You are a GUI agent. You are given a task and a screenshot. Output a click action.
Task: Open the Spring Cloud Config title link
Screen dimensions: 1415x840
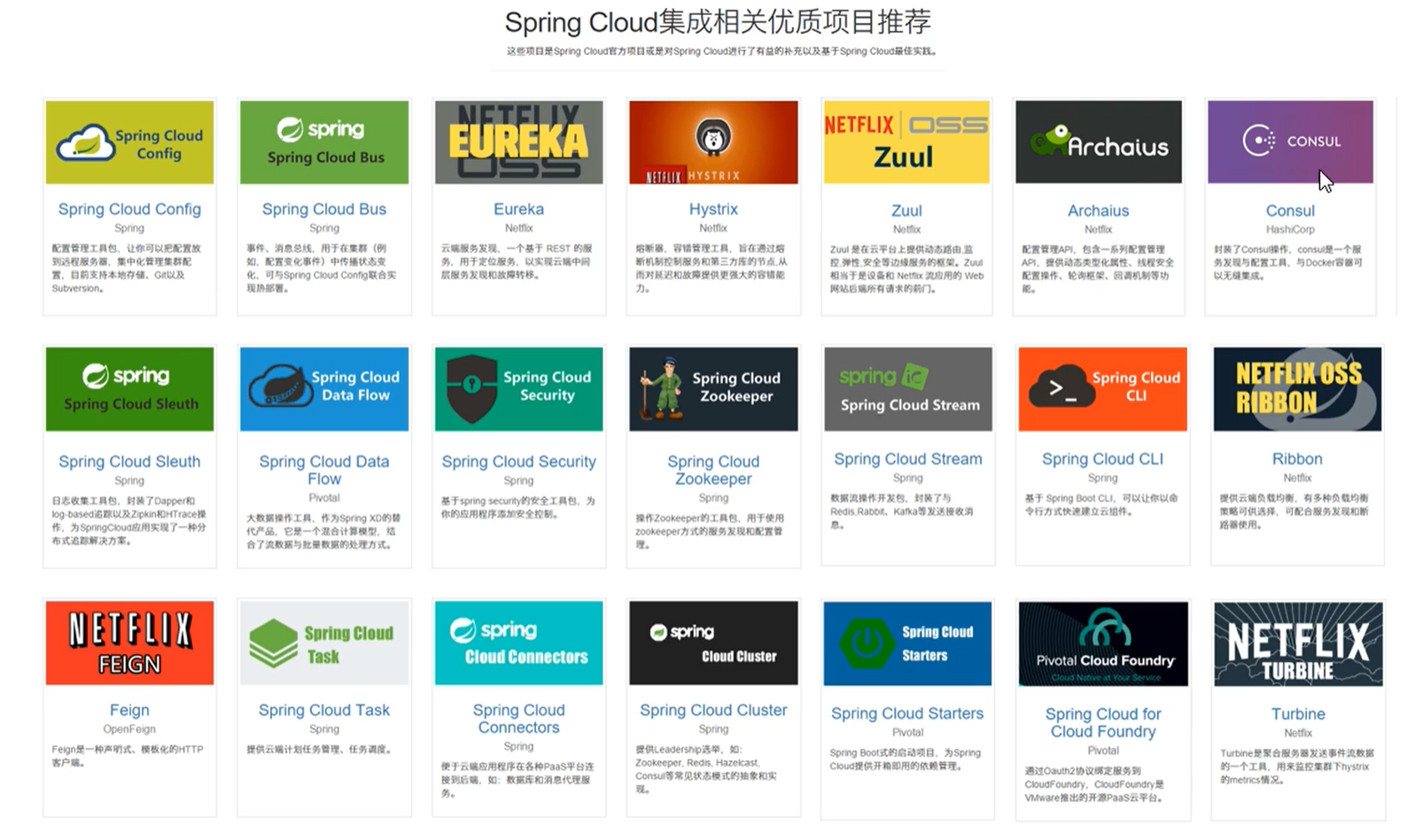tap(129, 209)
